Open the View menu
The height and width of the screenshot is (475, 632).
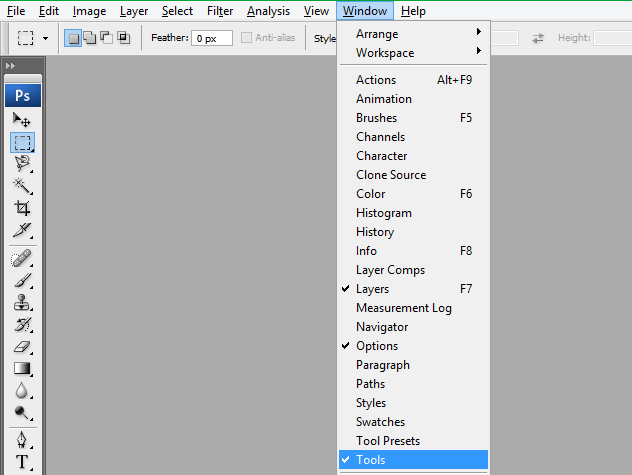[x=316, y=11]
